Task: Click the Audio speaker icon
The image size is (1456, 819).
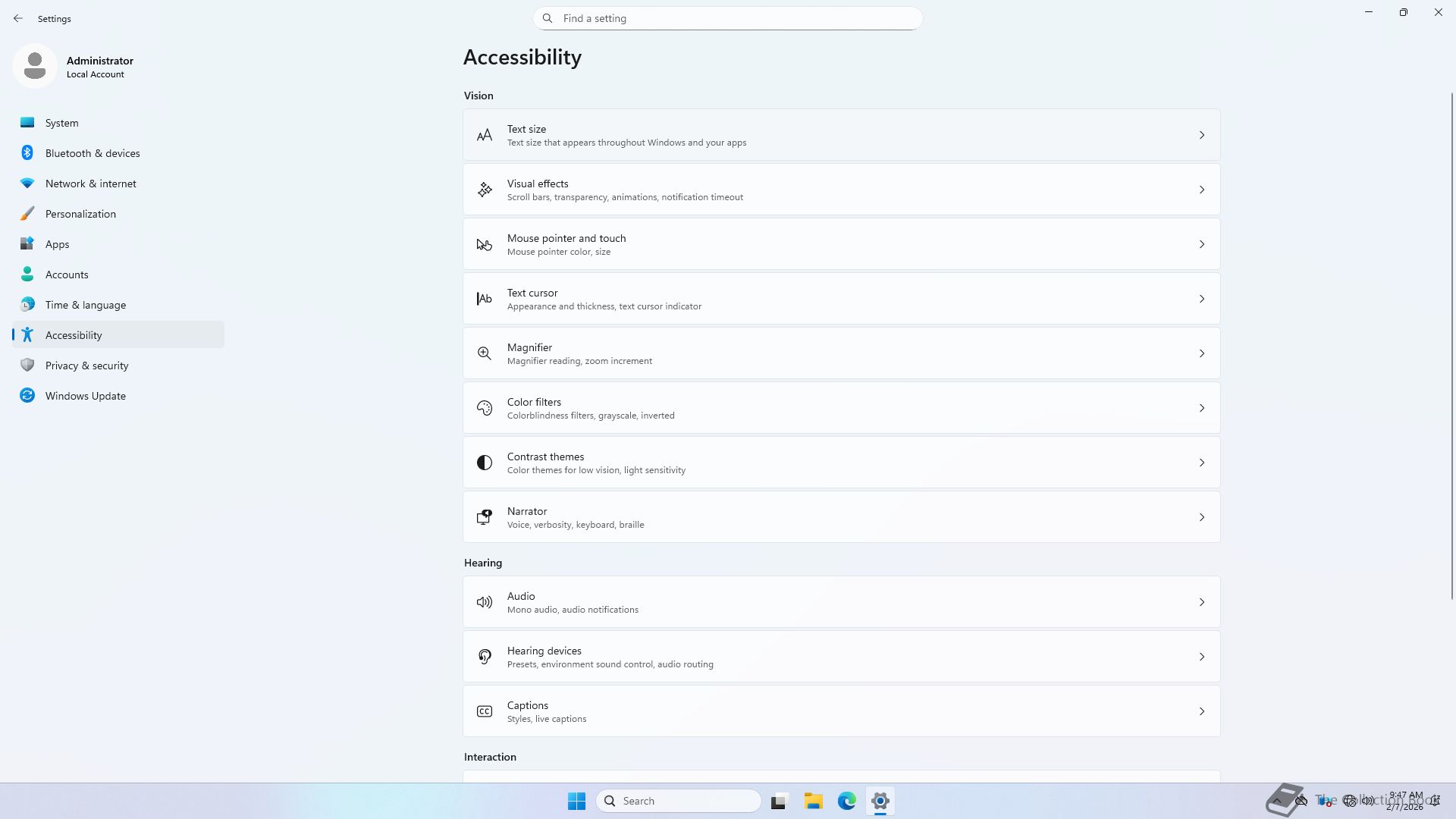Action: 484,603
